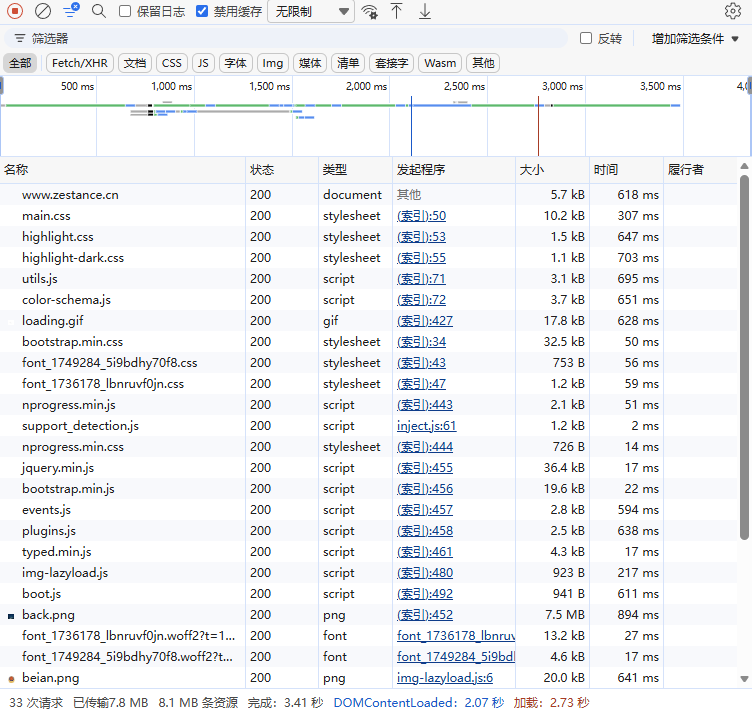The width and height of the screenshot is (752, 714).
Task: Click the stop recording network log icon
Action: click(15, 11)
